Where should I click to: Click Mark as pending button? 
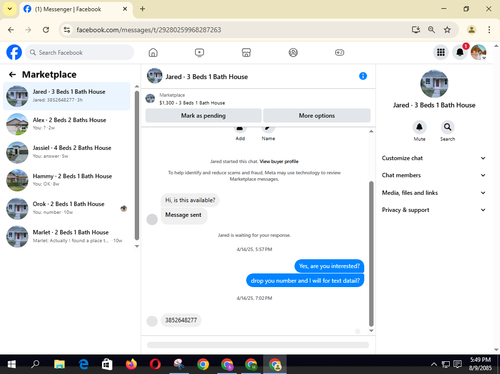click(x=203, y=116)
